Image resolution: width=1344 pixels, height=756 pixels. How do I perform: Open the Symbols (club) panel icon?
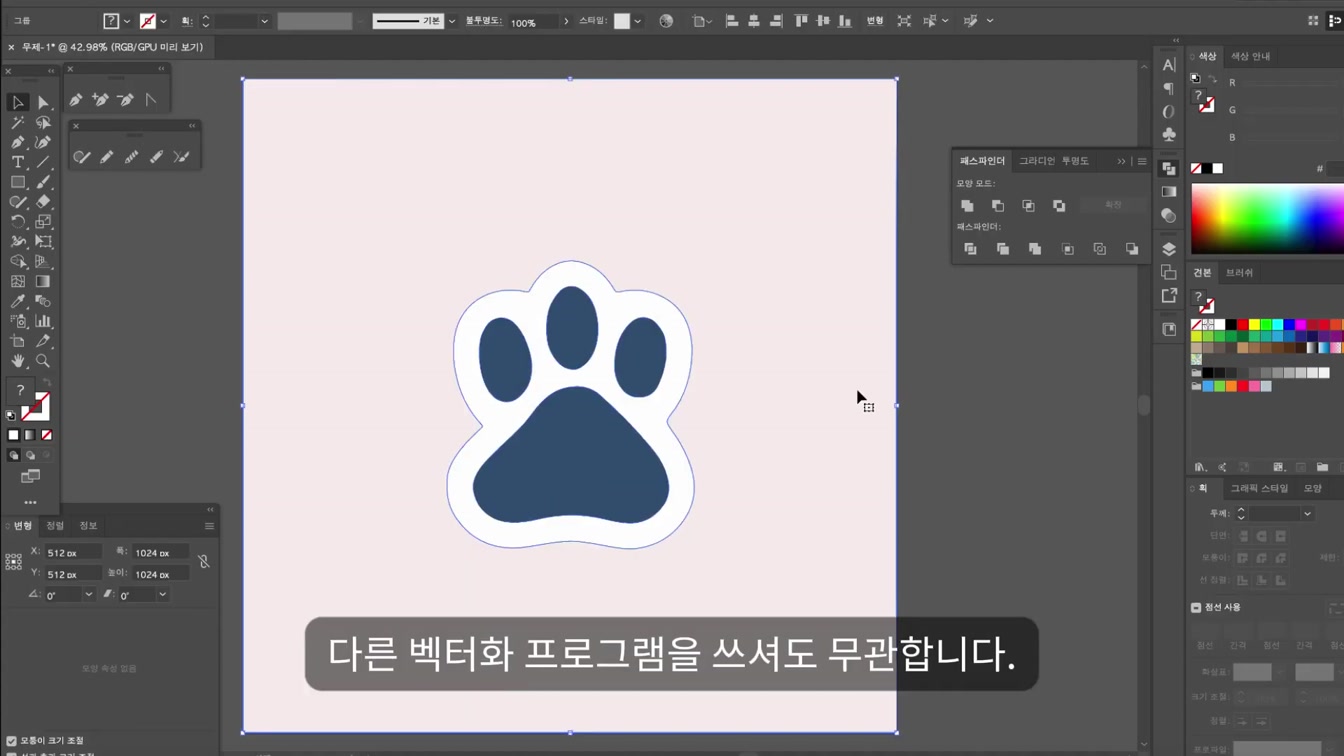pyautogui.click(x=1169, y=134)
